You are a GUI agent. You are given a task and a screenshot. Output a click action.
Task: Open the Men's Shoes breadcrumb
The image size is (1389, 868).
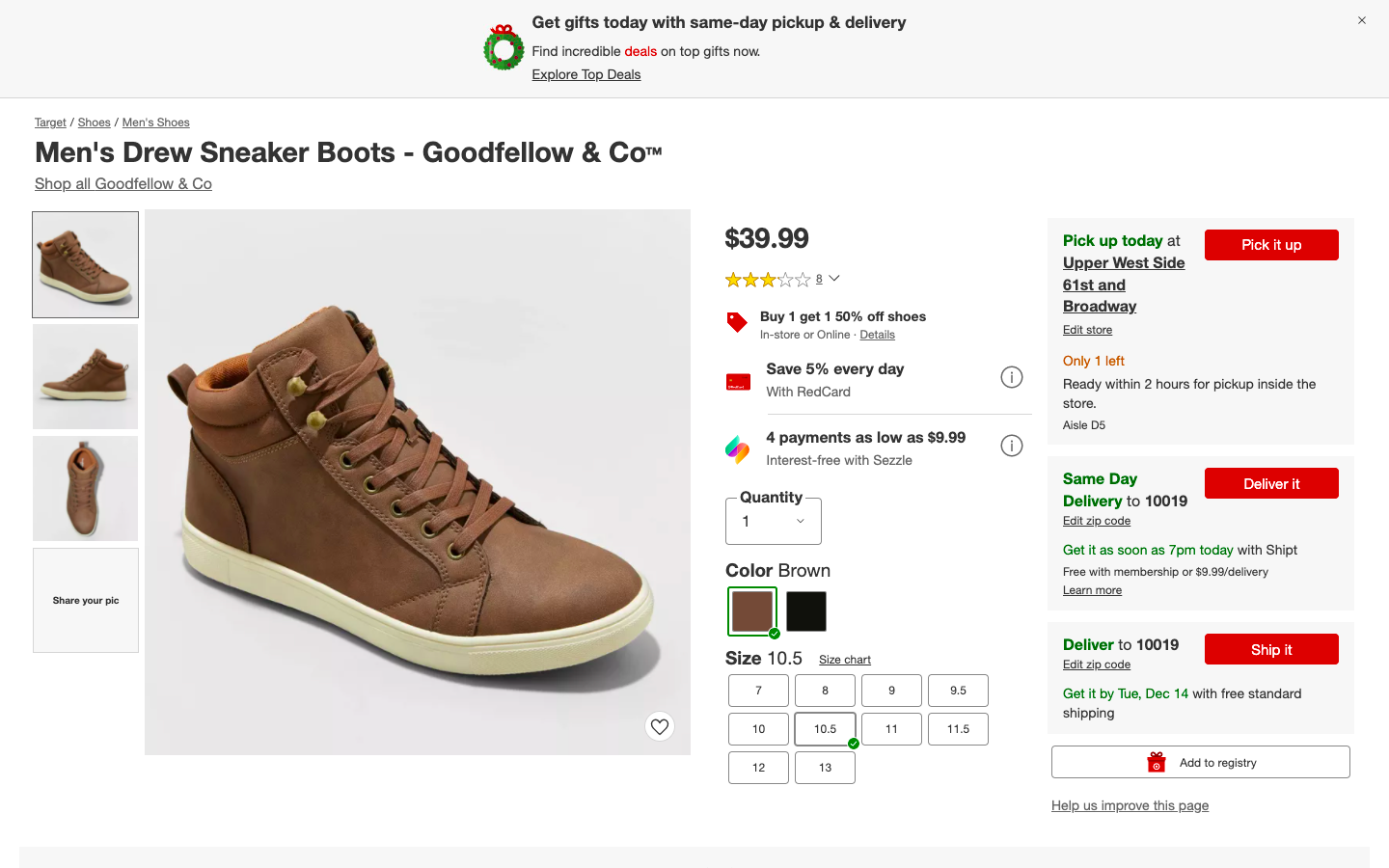pos(155,122)
